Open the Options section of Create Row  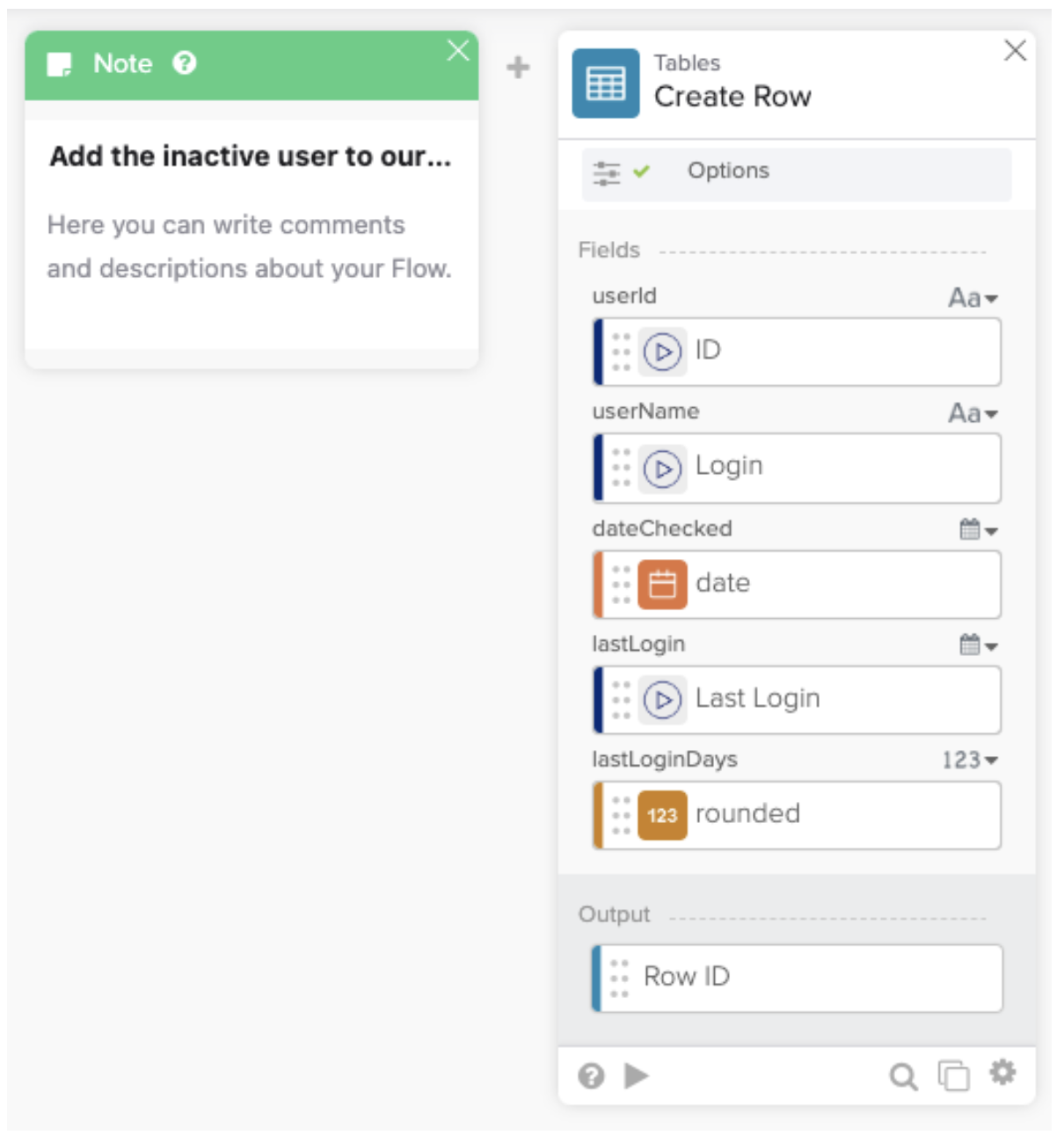point(727,171)
